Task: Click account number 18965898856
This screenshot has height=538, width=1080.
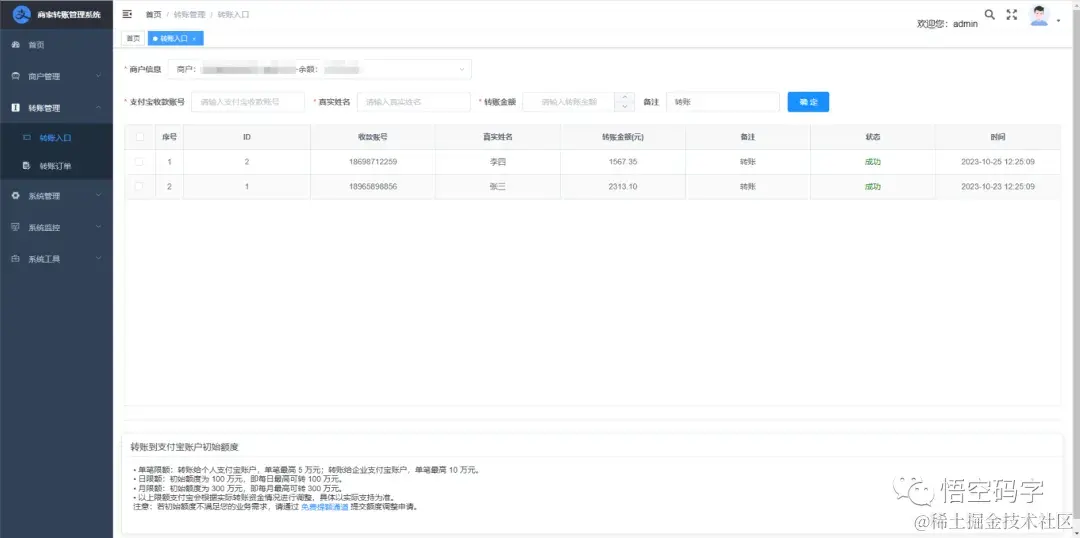Action: pos(373,187)
